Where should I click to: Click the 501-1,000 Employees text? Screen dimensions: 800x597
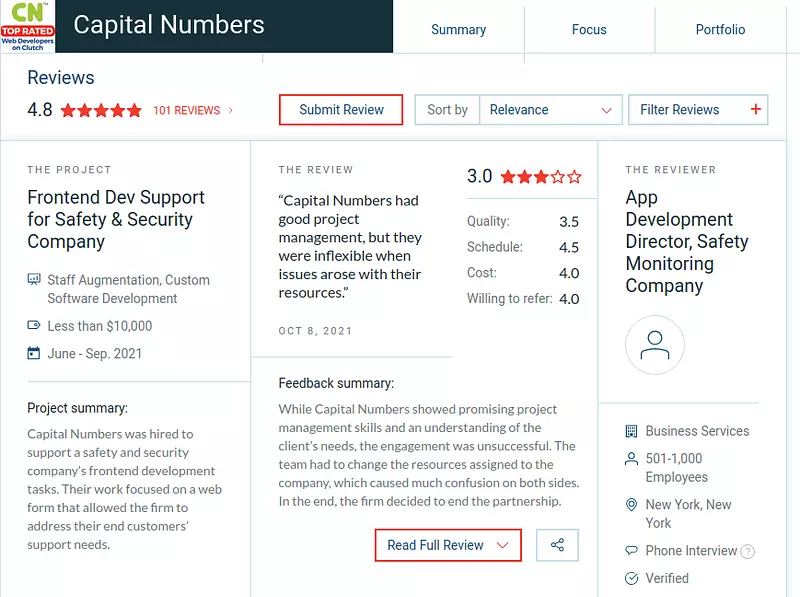pyautogui.click(x=677, y=467)
